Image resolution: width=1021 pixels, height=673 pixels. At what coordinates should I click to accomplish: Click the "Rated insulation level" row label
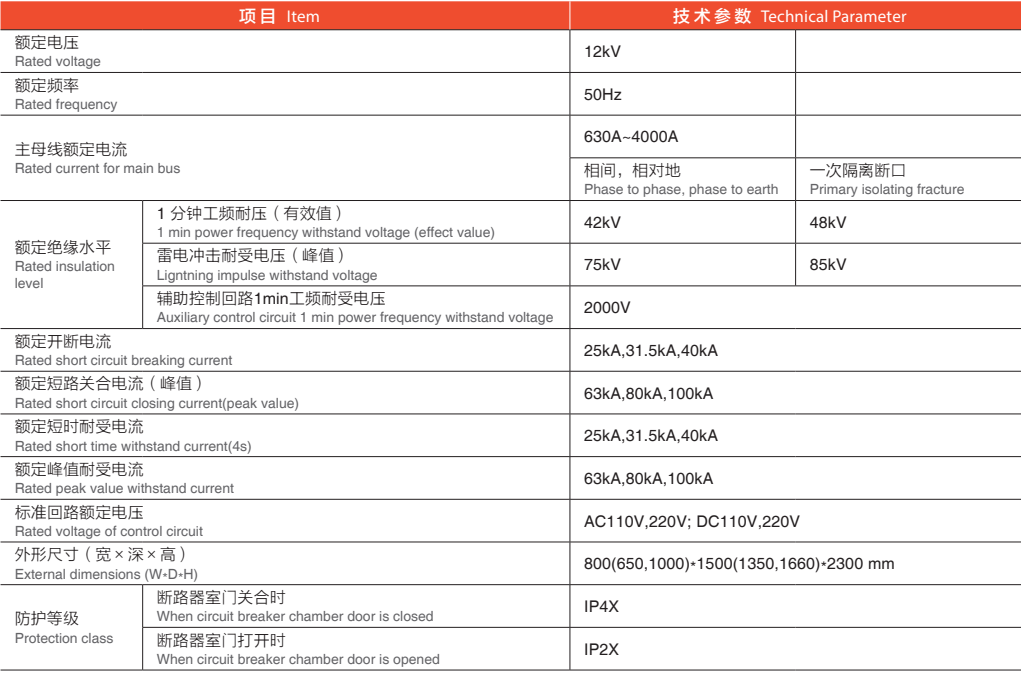click(x=66, y=265)
